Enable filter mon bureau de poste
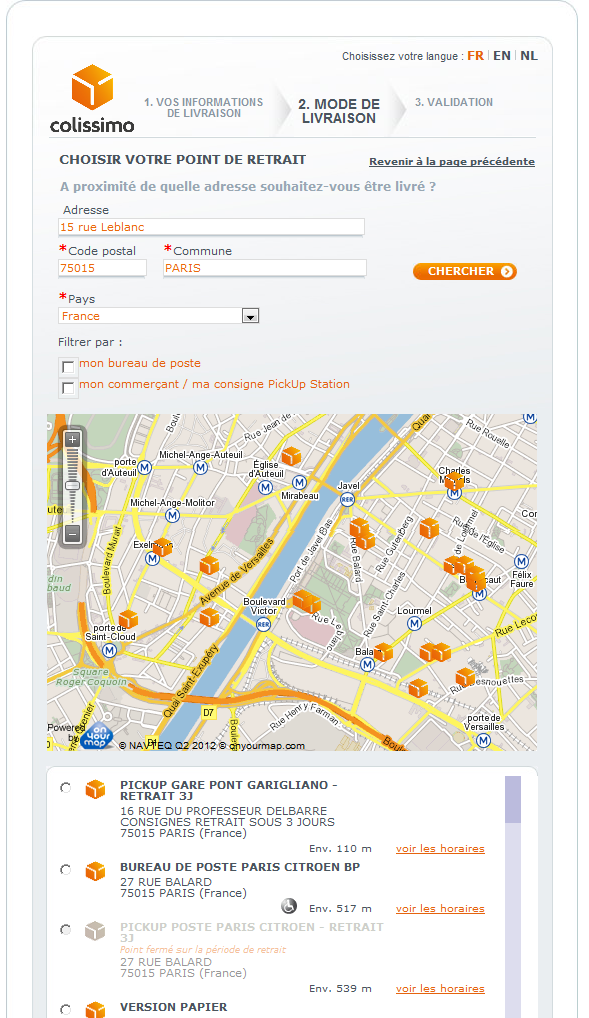Image resolution: width=589 pixels, height=1018 pixels. pyautogui.click(x=68, y=367)
